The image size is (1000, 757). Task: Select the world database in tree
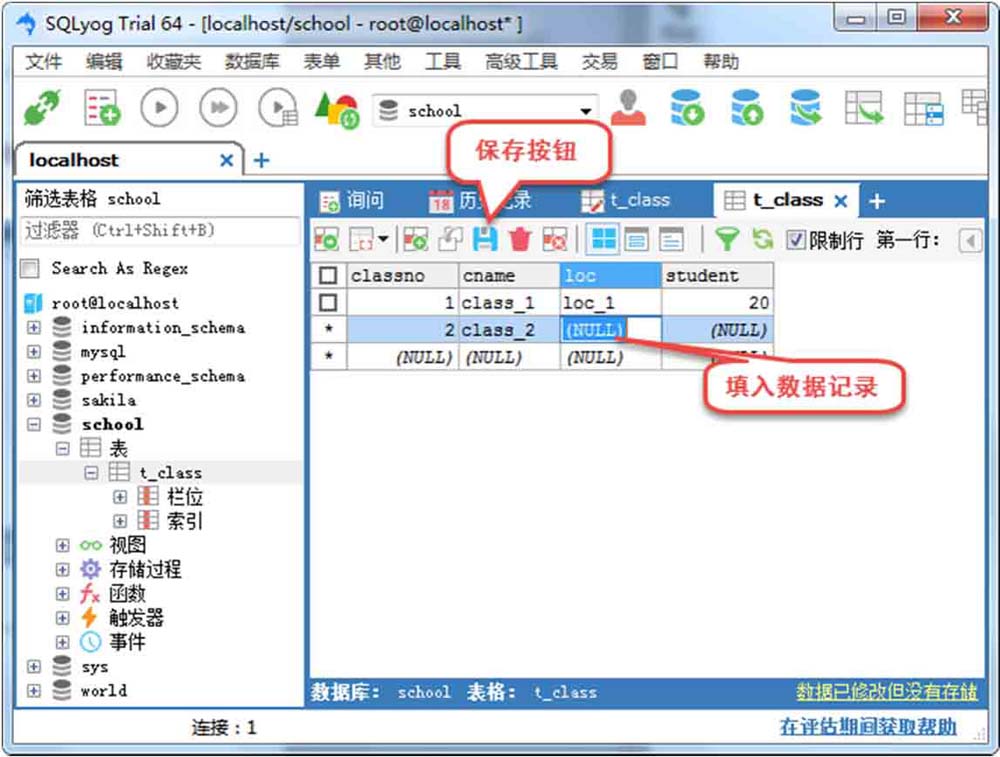click(103, 691)
